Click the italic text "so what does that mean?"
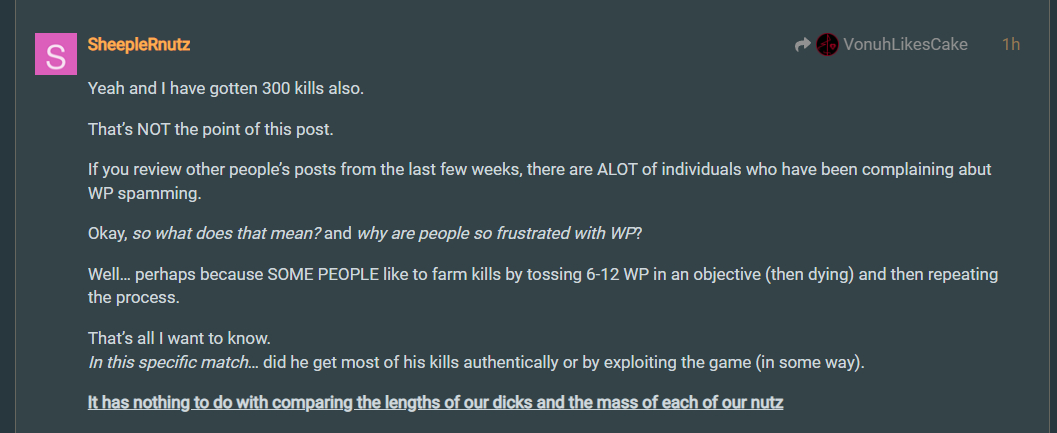The height and width of the screenshot is (433, 1057). pos(226,233)
